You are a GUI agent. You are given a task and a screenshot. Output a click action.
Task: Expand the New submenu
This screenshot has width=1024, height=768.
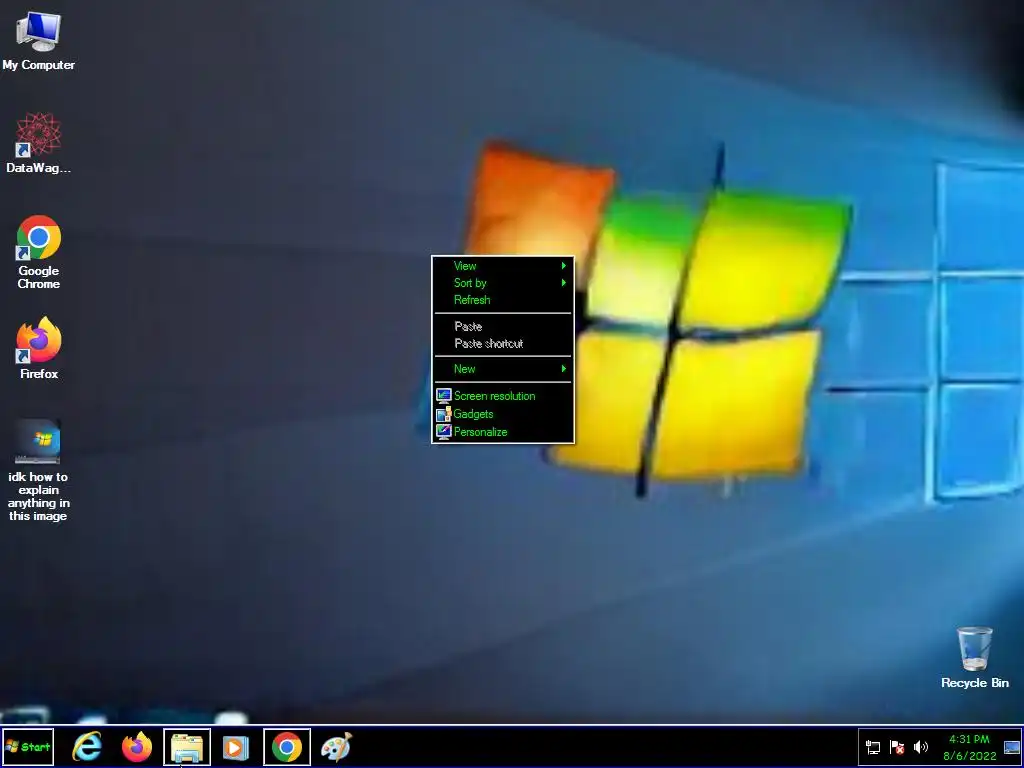[503, 369]
